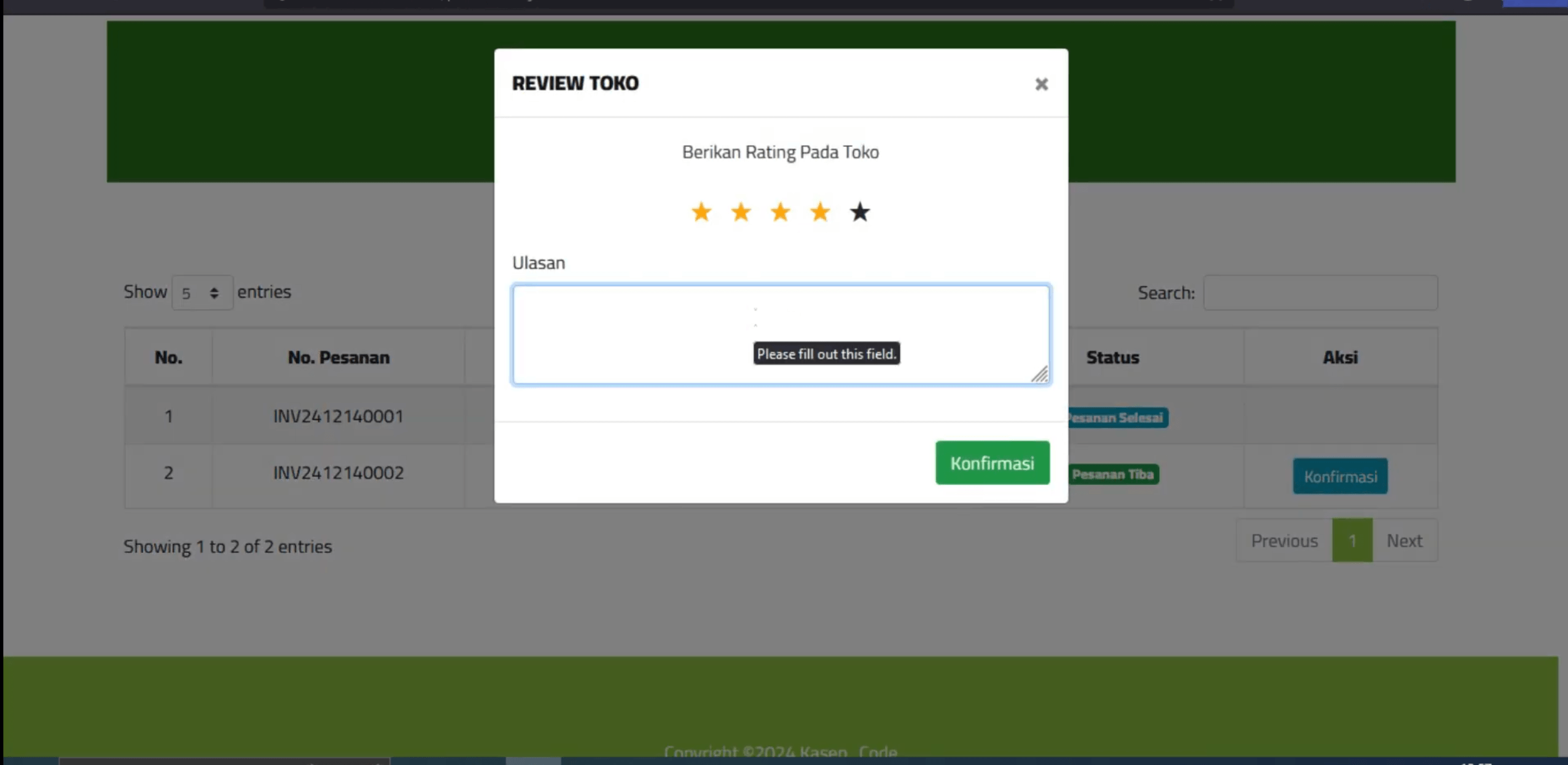Click the blue Konfirmasi button in table row 2

tap(1340, 476)
